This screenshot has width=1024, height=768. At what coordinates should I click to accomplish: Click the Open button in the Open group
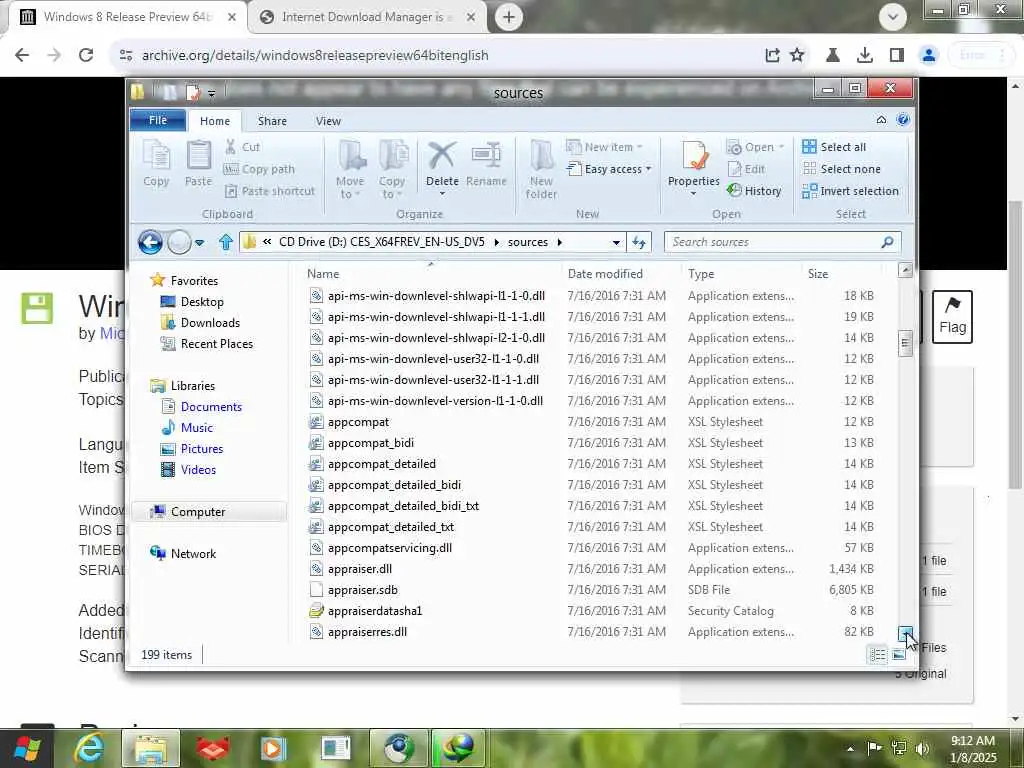coord(755,147)
